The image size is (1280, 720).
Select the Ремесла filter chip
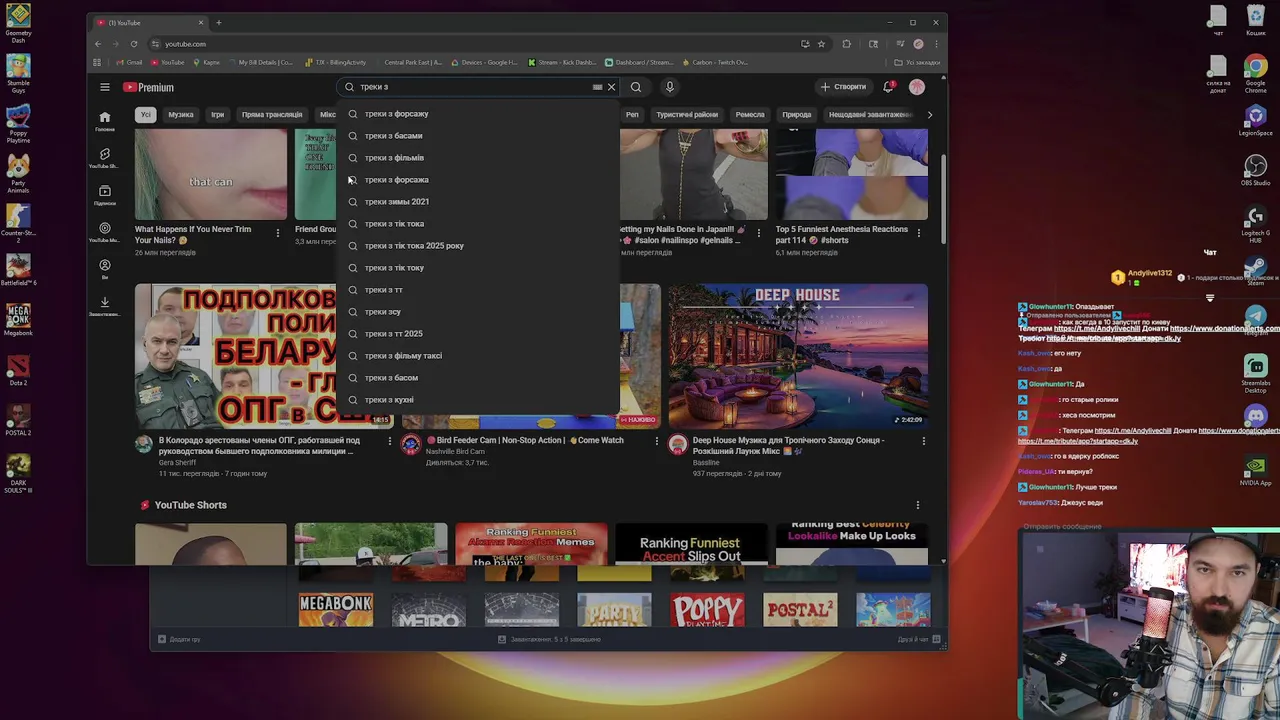tap(750, 114)
